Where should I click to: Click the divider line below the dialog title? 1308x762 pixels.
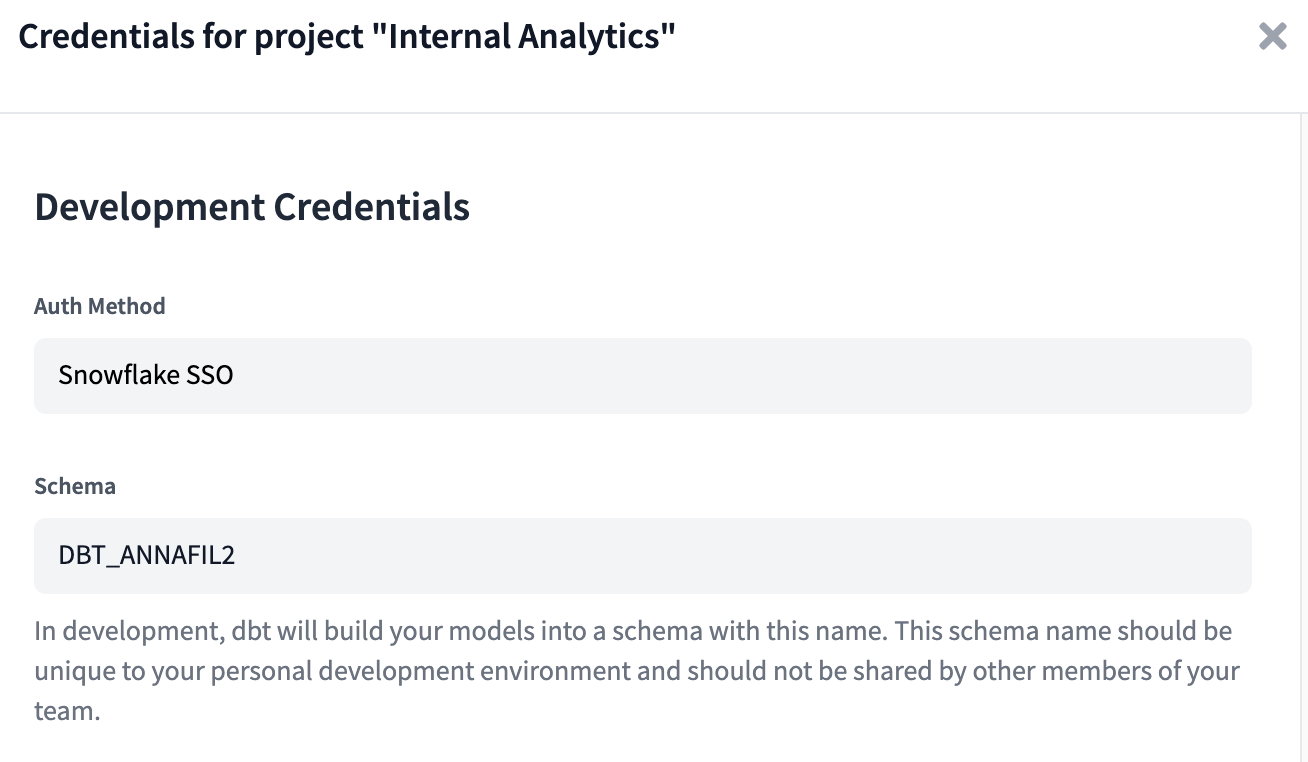point(654,113)
